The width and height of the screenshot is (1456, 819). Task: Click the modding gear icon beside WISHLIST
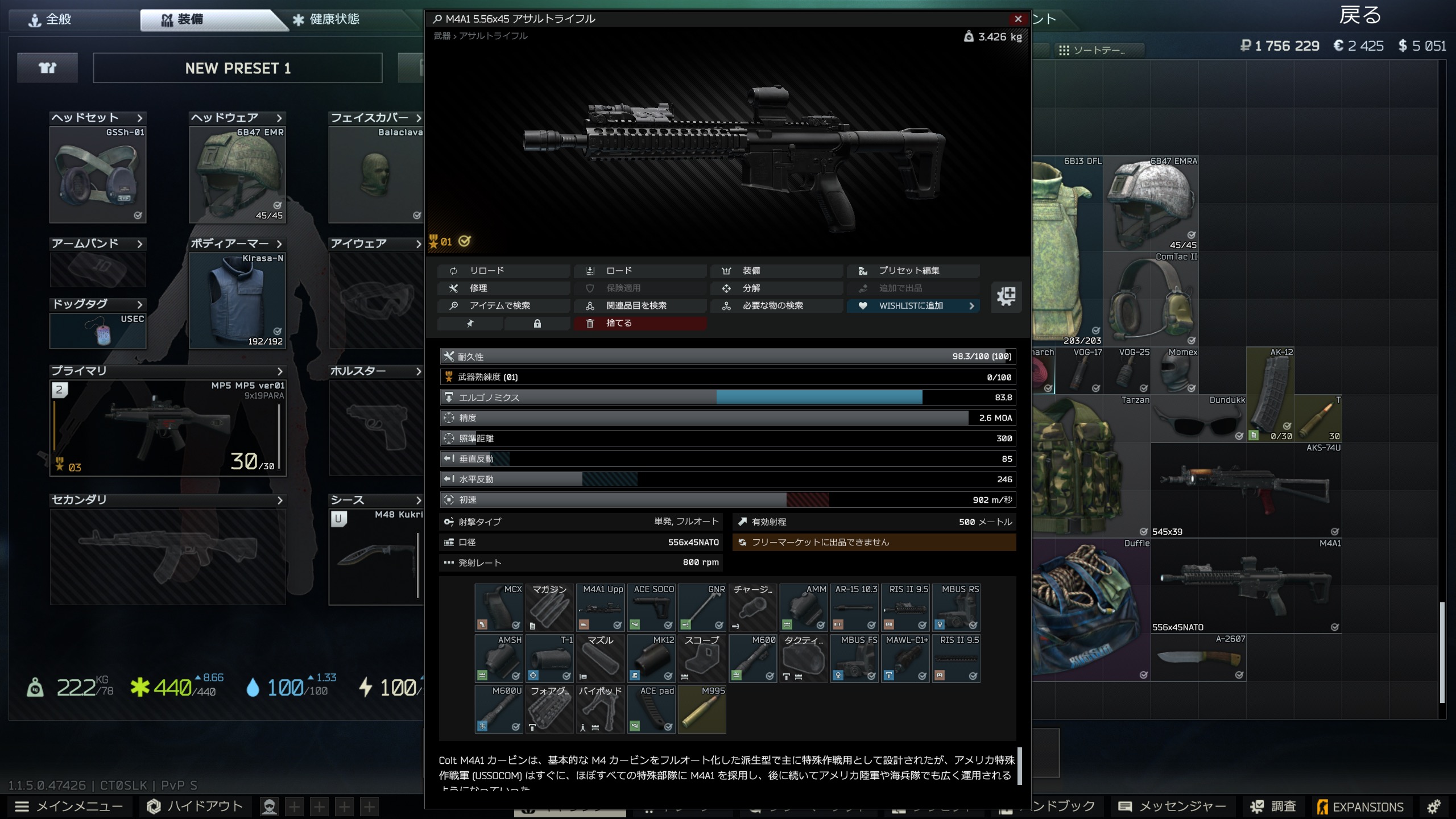[1006, 296]
